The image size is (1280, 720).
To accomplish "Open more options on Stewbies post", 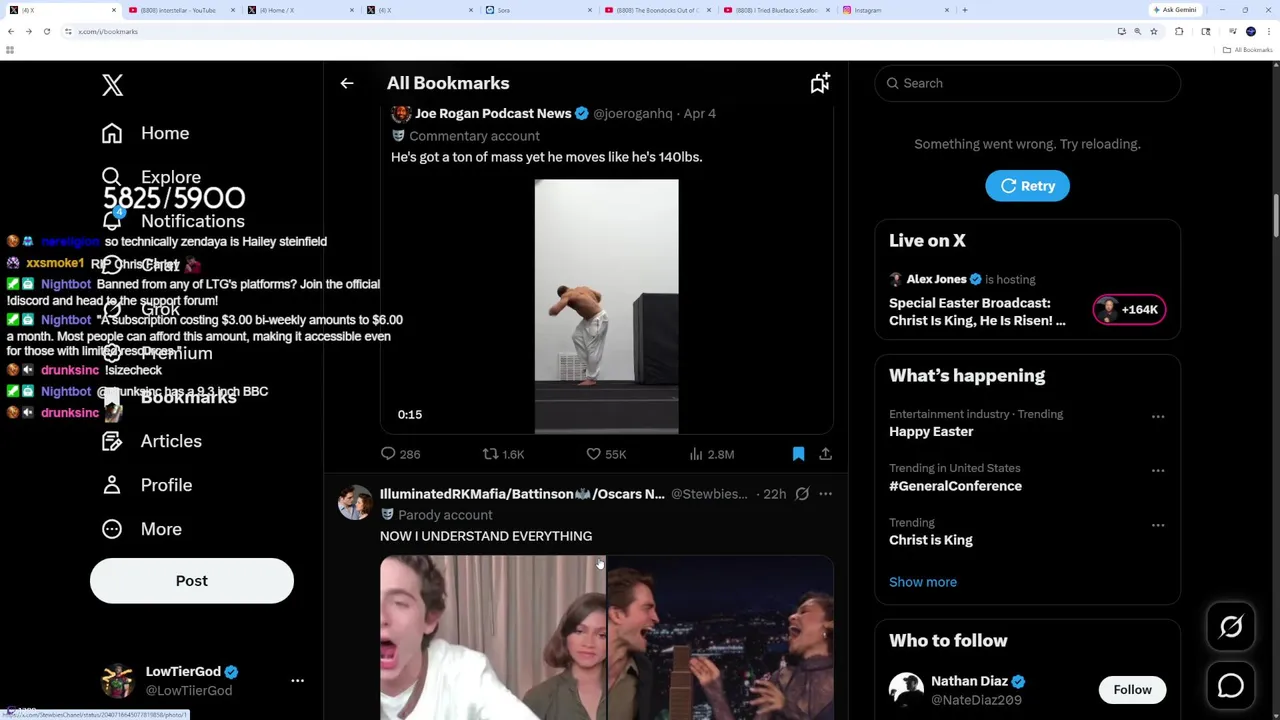I will pos(825,494).
